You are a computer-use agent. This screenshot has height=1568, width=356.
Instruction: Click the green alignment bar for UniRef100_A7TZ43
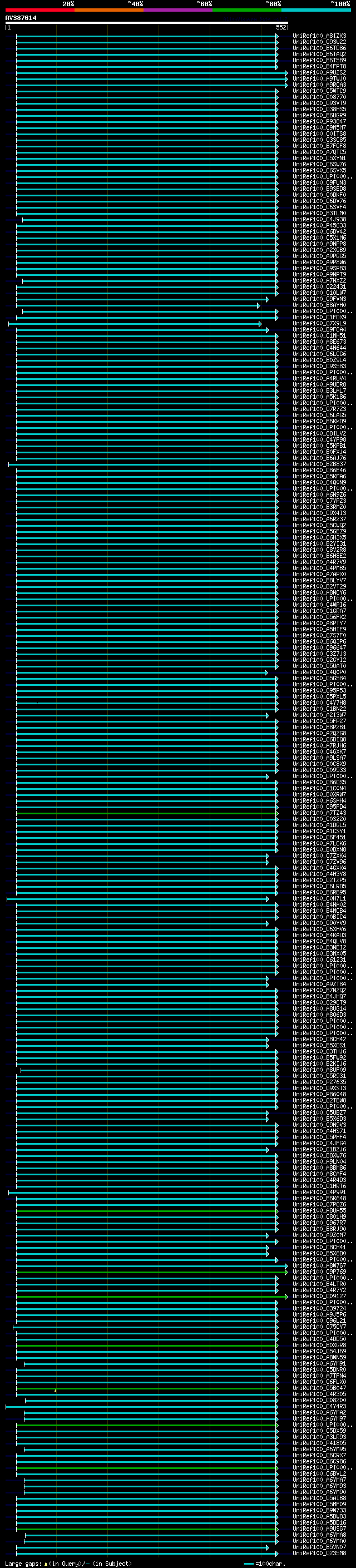[147, 813]
